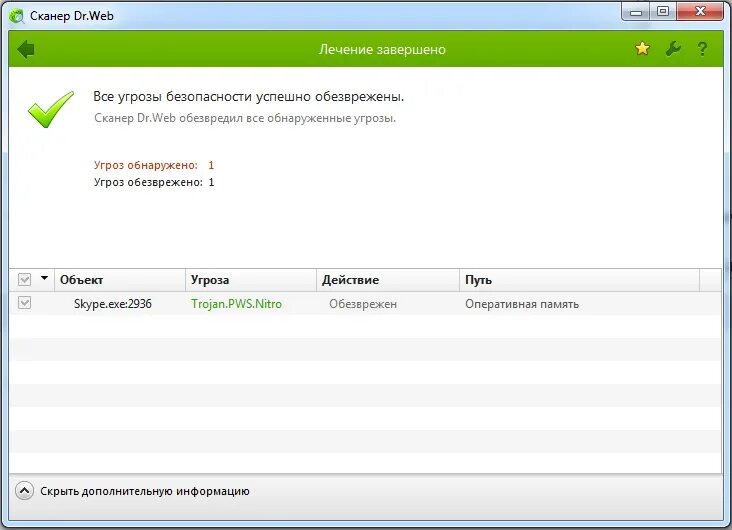The width and height of the screenshot is (732, 530).
Task: Toggle the select-all checkbox in header
Action: click(x=24, y=280)
